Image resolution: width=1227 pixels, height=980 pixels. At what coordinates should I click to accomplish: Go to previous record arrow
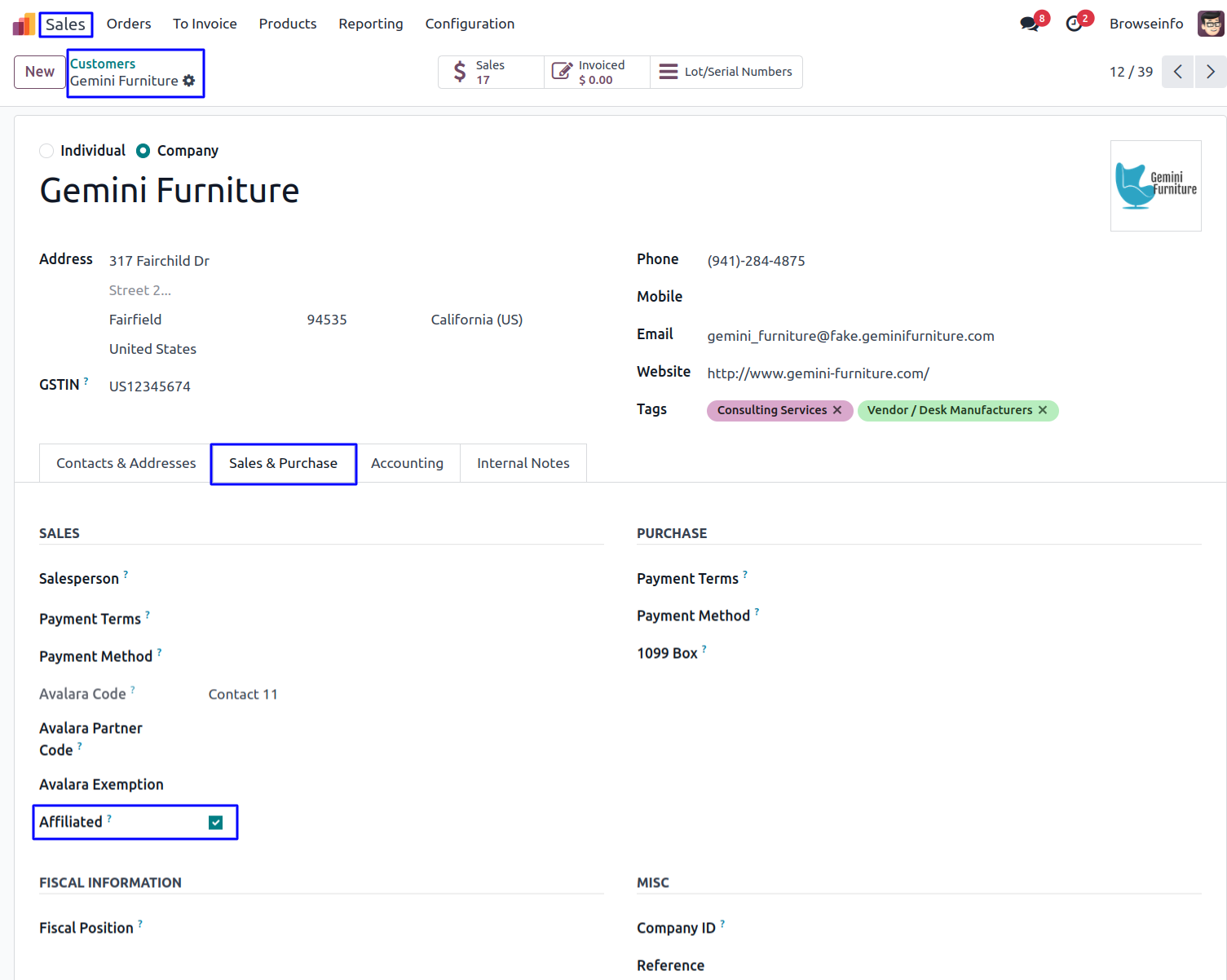pos(1178,72)
